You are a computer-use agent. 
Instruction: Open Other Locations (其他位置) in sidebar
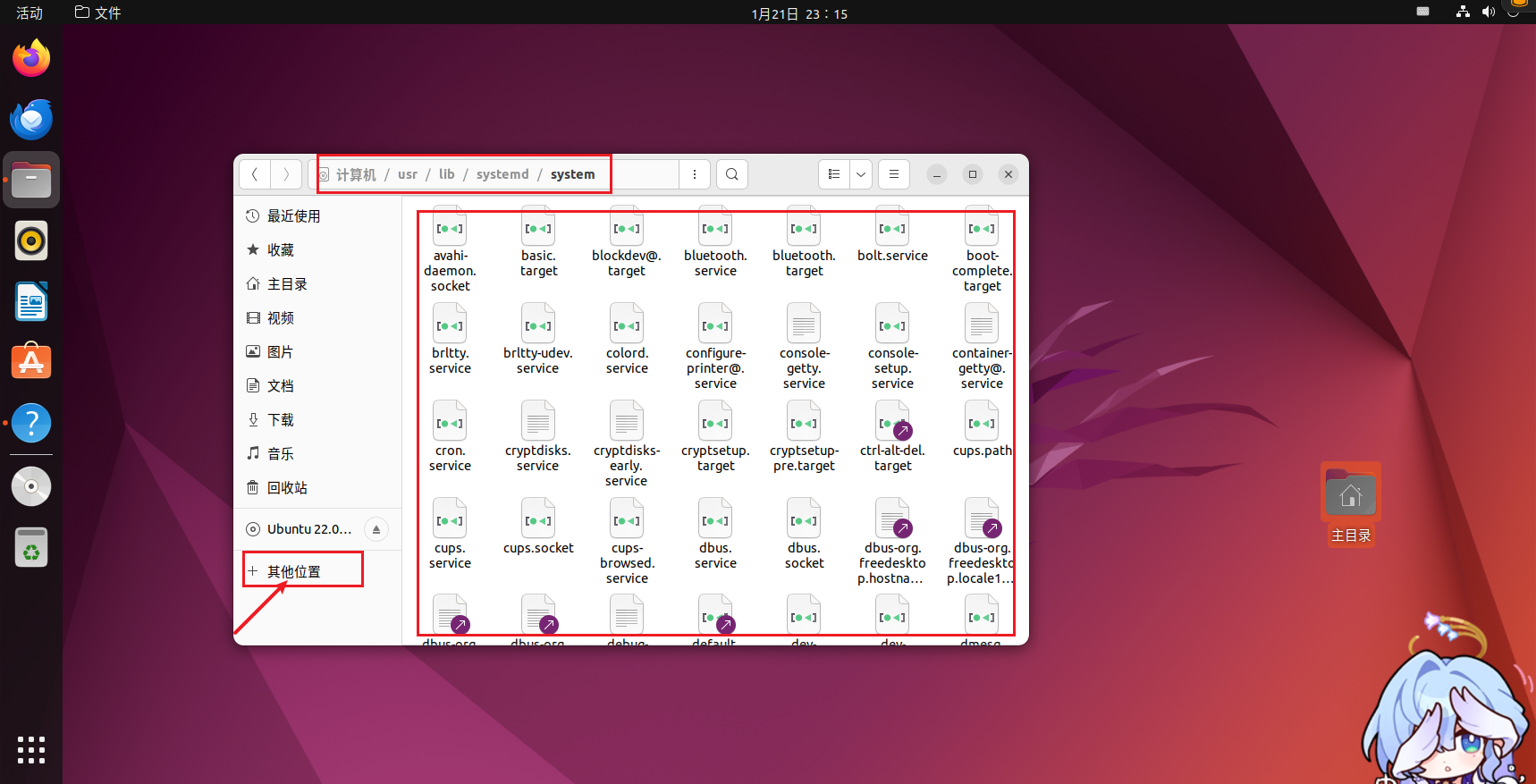click(x=294, y=571)
